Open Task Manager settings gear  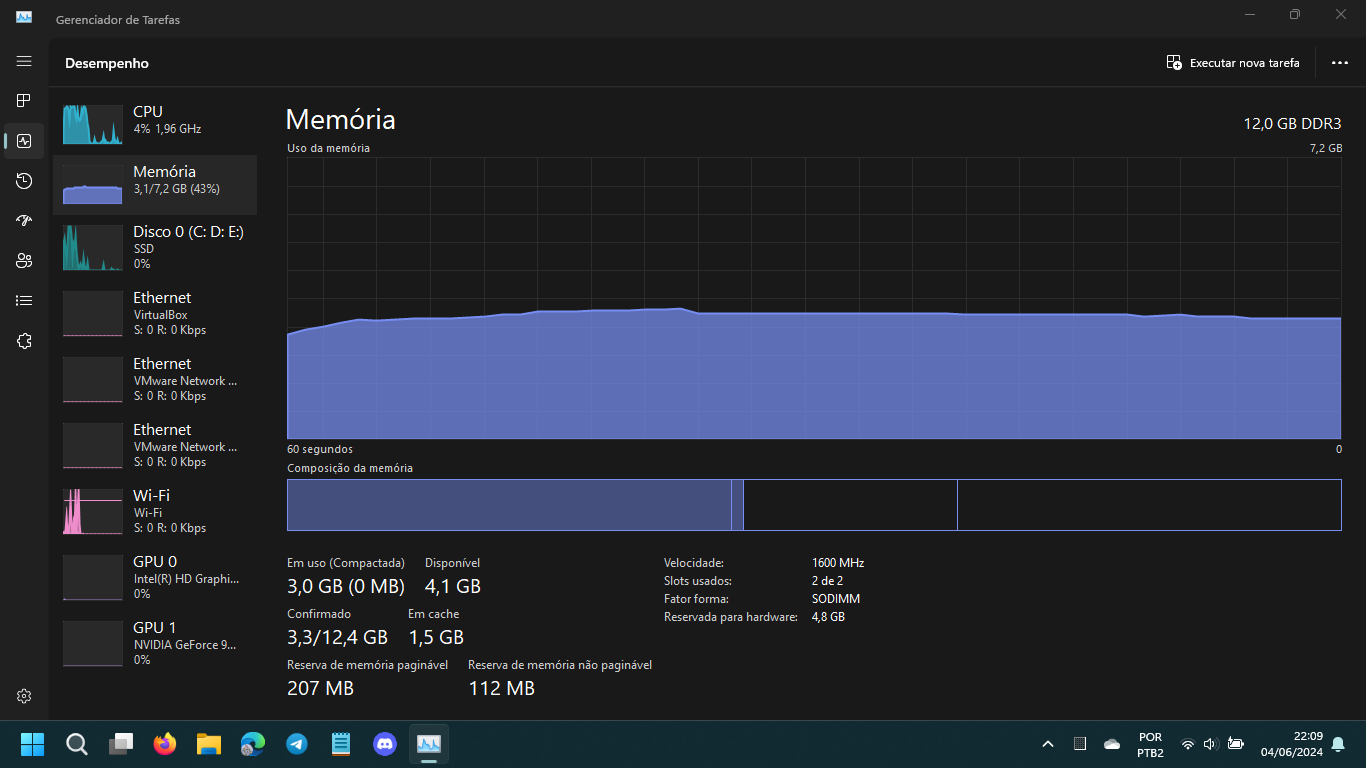pyautogui.click(x=24, y=696)
